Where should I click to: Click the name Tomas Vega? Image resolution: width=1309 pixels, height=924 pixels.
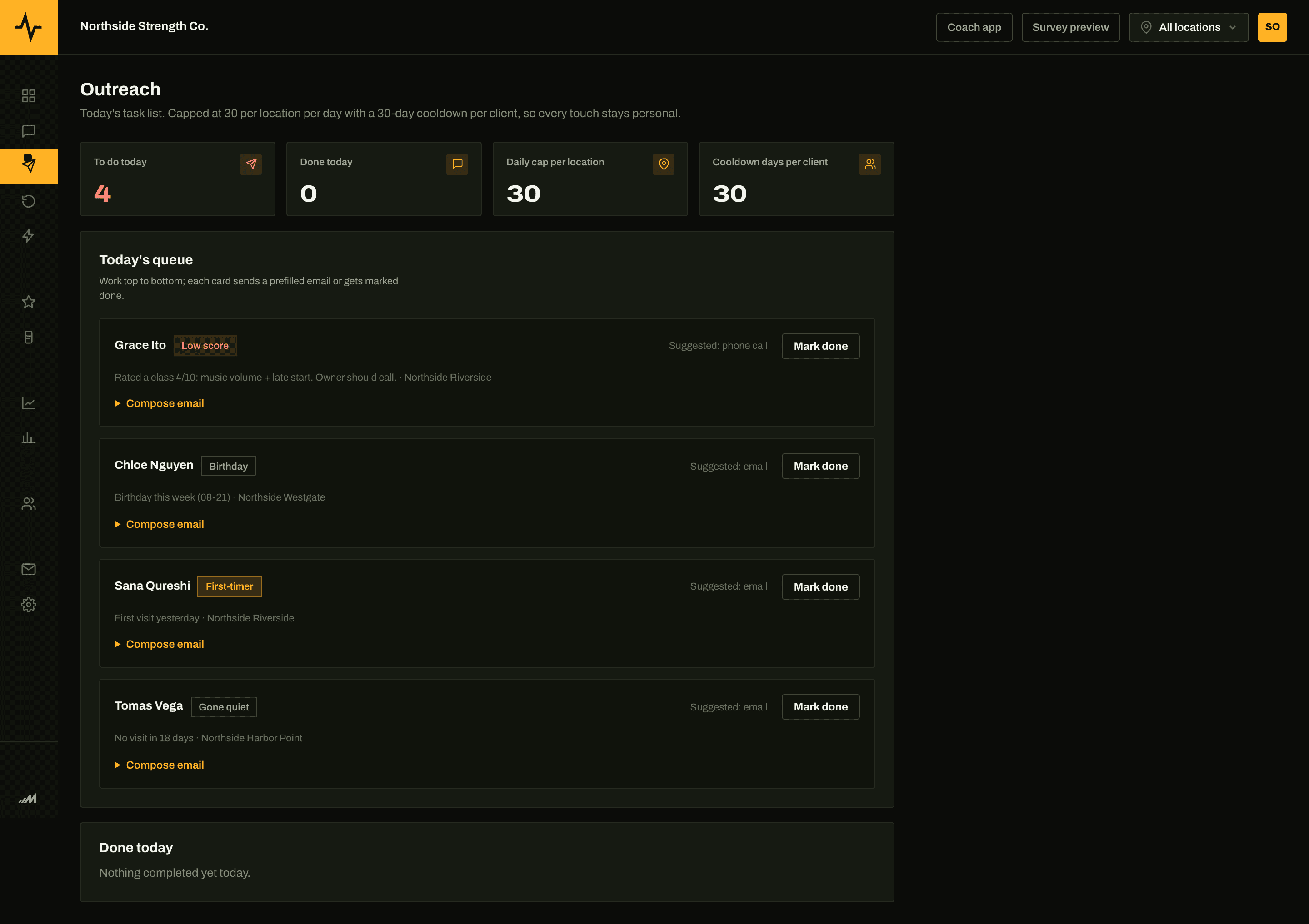pyautogui.click(x=149, y=706)
